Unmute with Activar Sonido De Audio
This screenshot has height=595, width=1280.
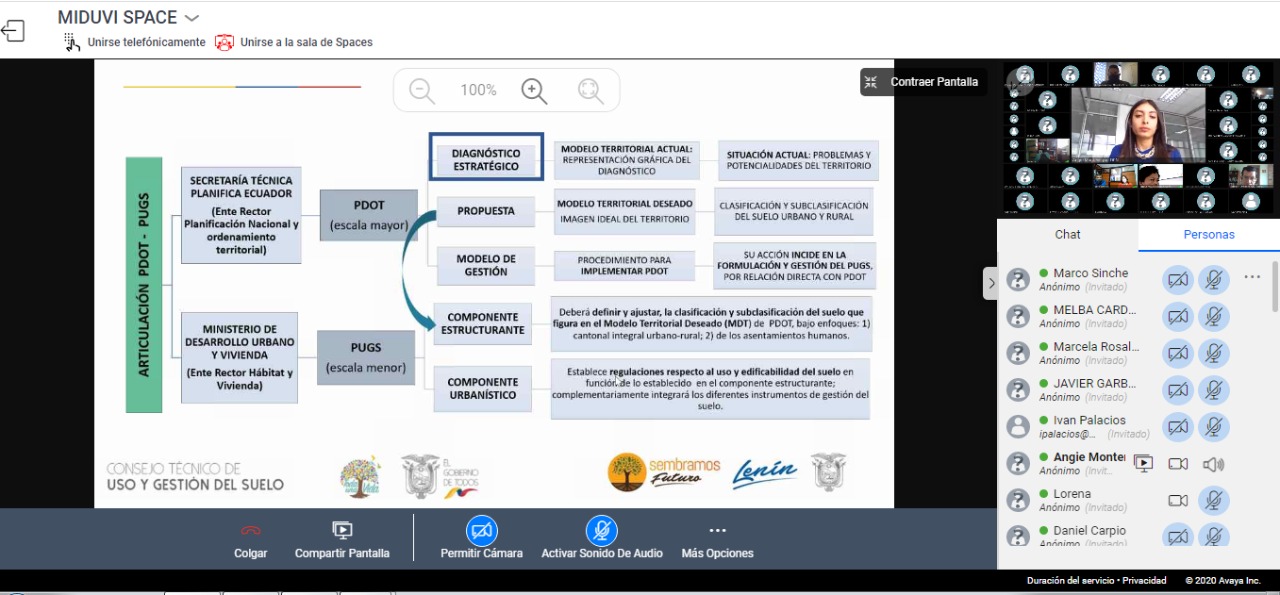[601, 531]
